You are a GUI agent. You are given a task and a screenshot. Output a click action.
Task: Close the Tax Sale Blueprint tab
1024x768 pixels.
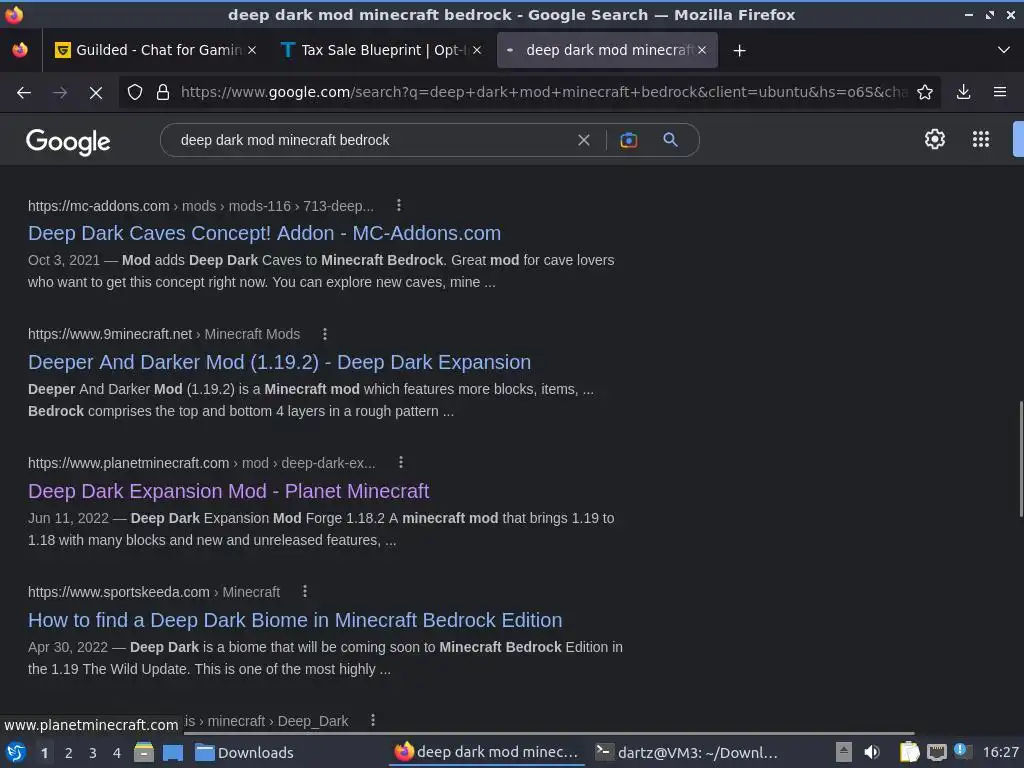pyautogui.click(x=477, y=50)
